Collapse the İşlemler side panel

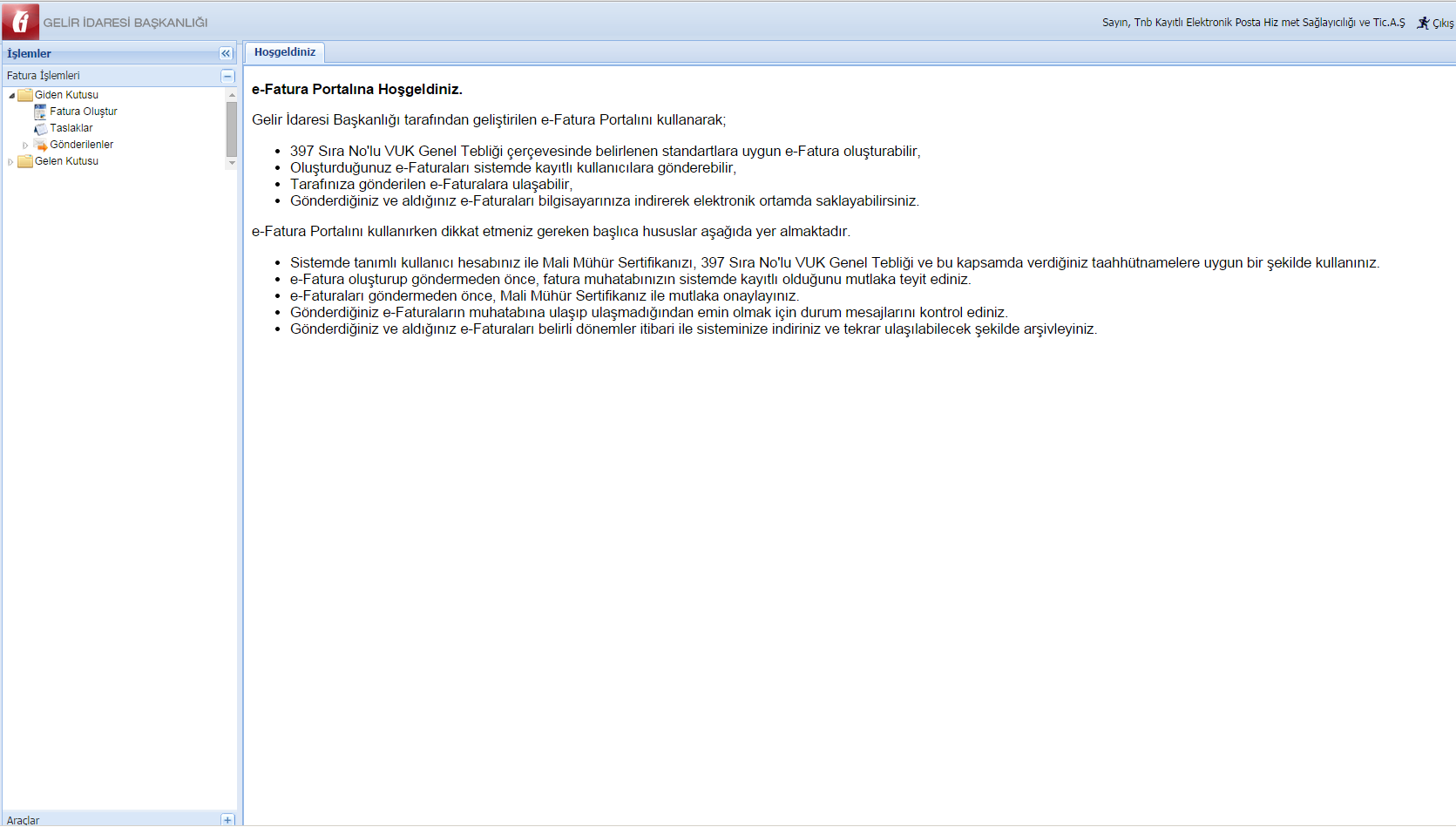pos(226,53)
